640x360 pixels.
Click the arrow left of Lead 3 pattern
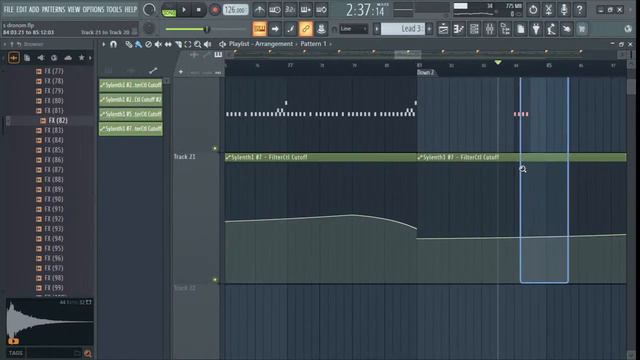point(377,29)
